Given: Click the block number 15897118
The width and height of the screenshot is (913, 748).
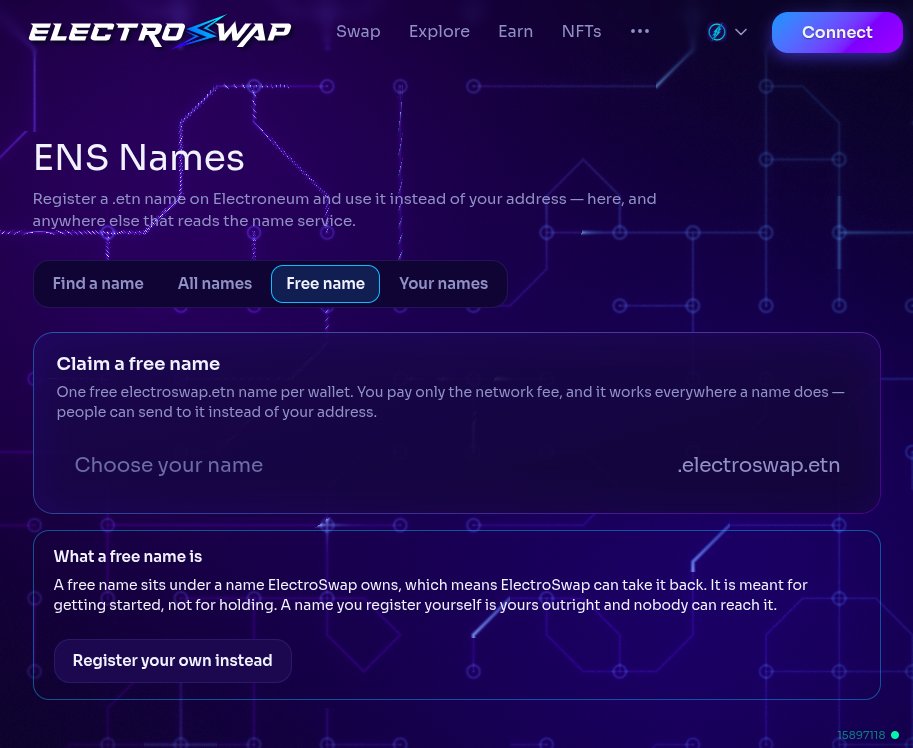Looking at the screenshot, I should [861, 735].
